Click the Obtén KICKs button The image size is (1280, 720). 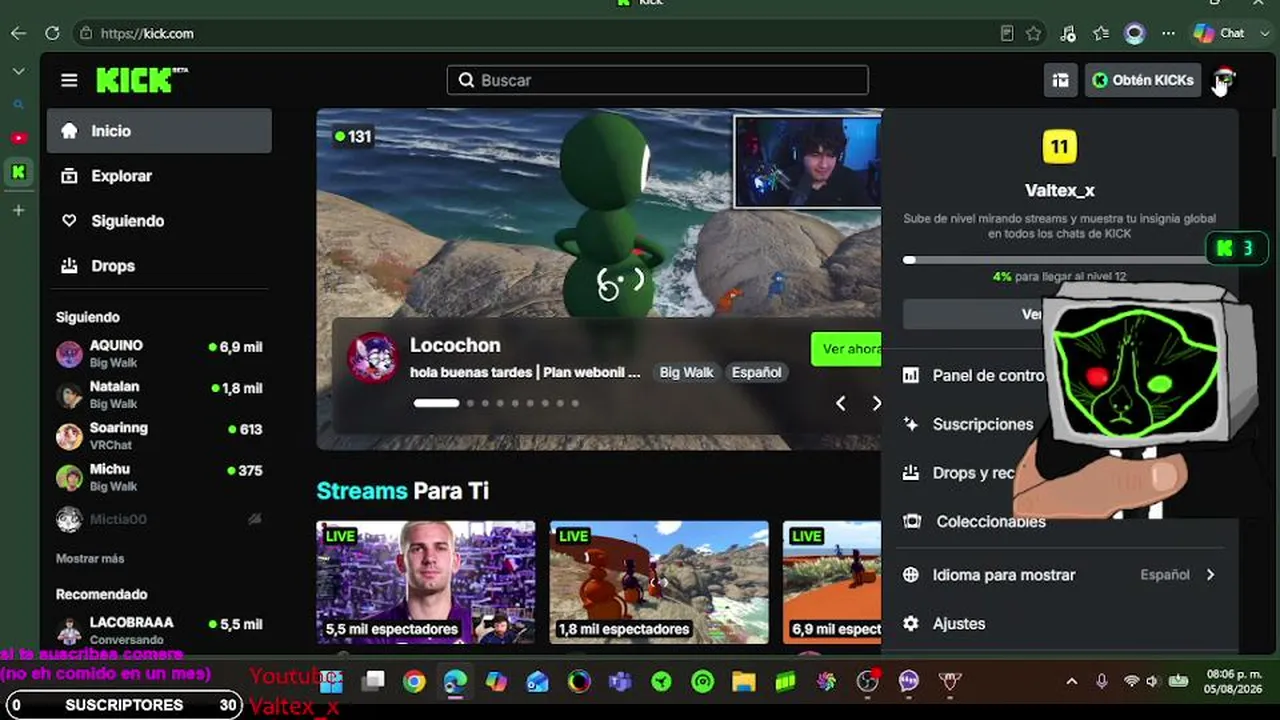click(x=1143, y=80)
